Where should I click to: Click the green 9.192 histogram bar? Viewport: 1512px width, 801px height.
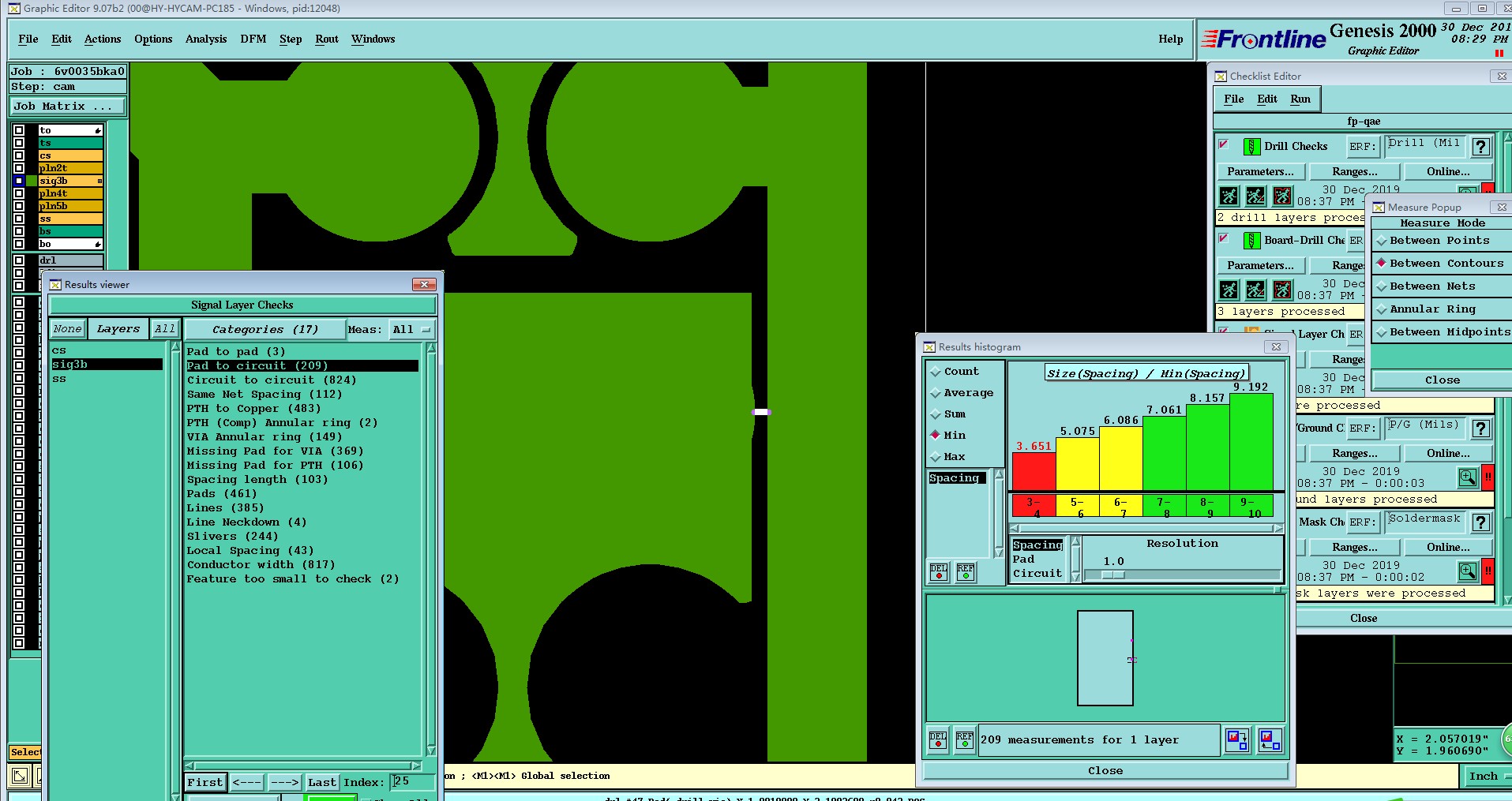[1251, 442]
